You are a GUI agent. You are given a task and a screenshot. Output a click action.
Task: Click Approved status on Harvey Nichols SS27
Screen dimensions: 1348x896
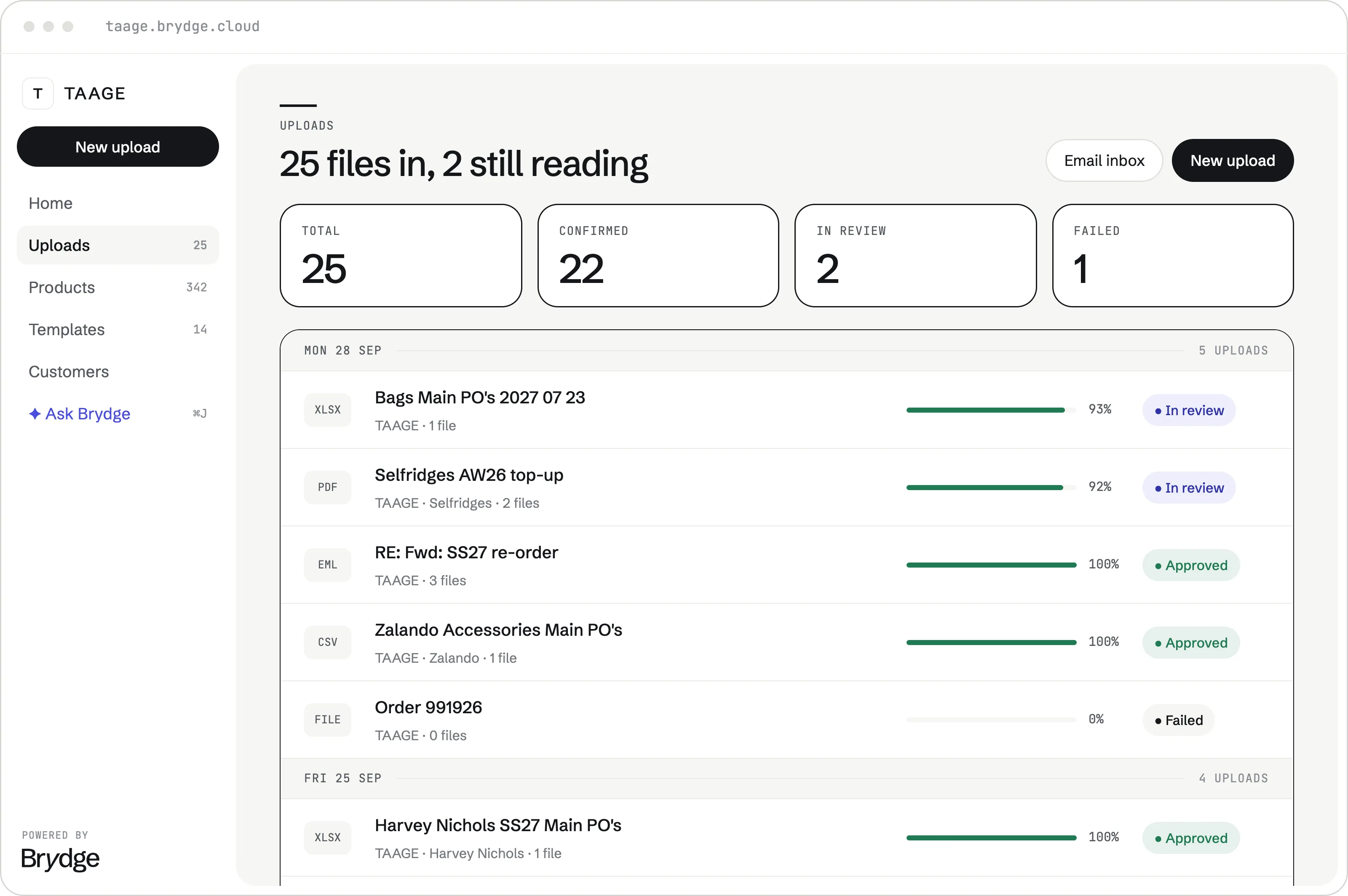pos(1191,838)
